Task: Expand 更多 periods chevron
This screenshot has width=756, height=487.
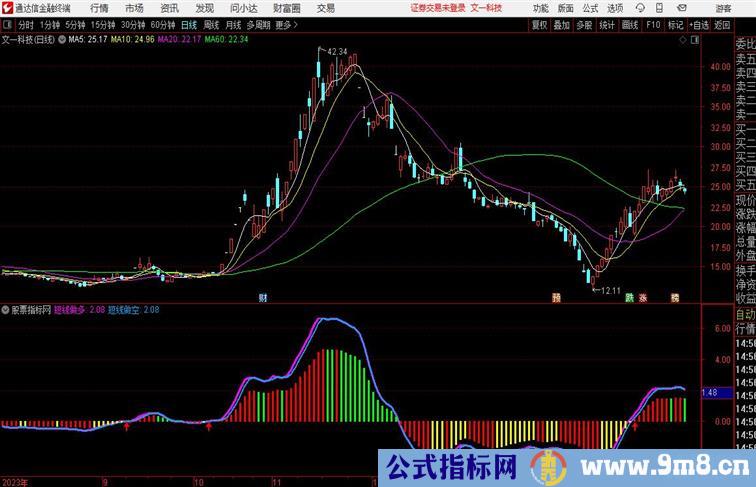Action: click(286, 25)
